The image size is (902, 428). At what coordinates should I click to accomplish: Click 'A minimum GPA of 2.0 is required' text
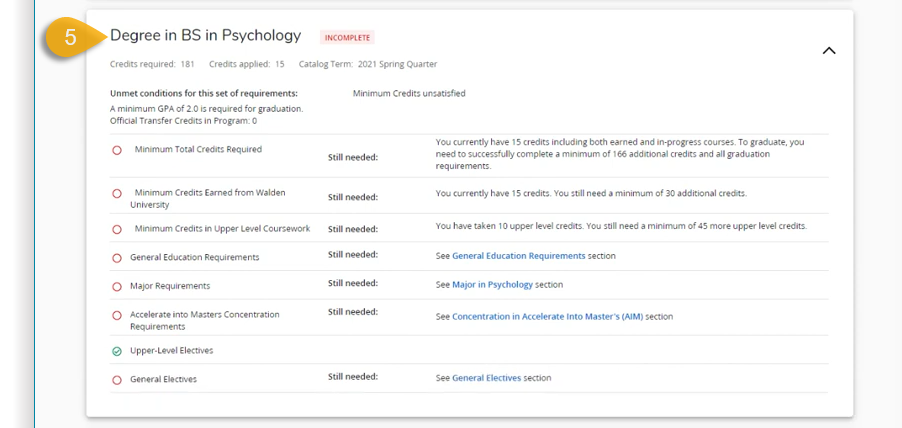tap(207, 108)
